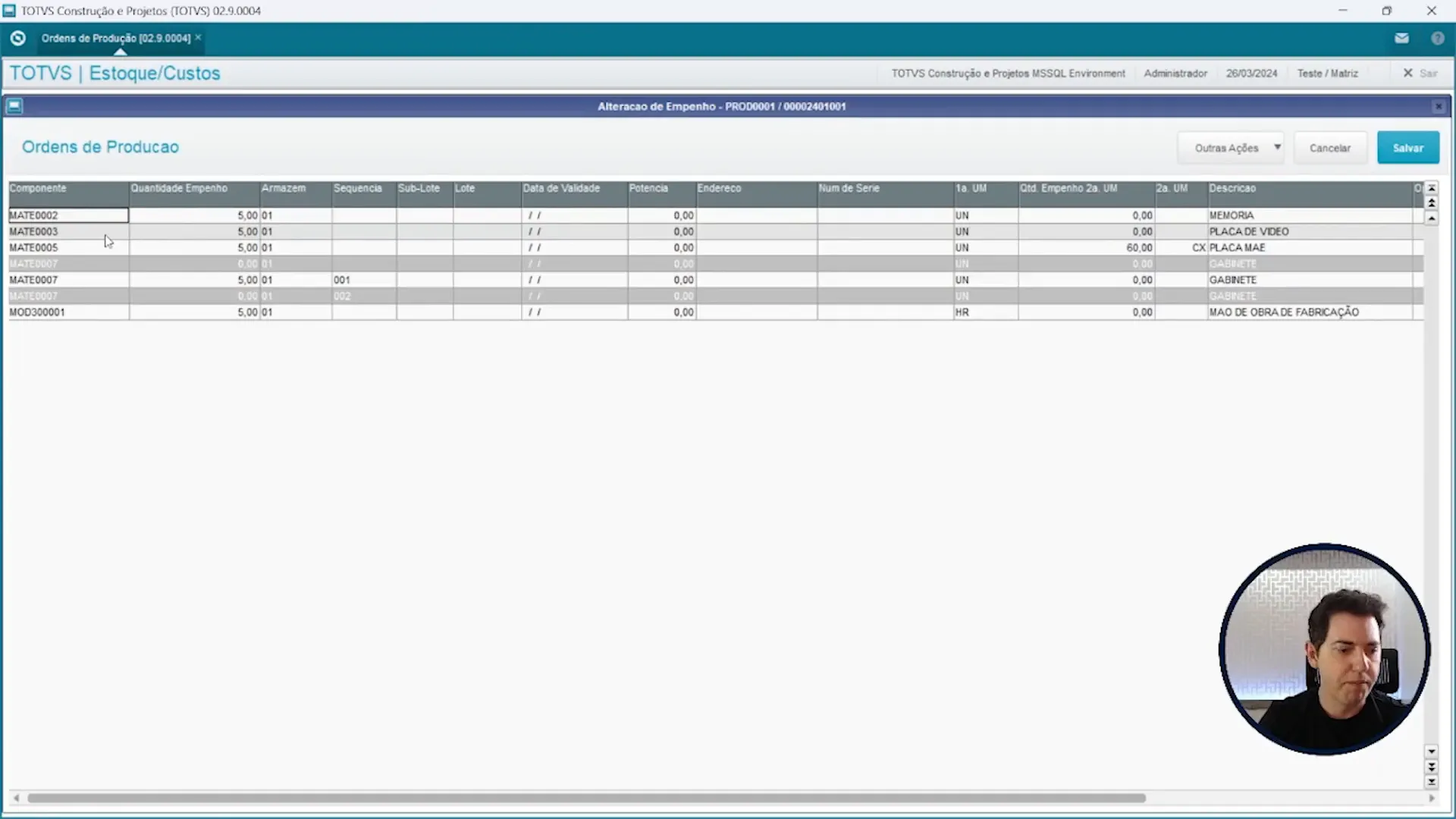Close the Ordens de Produção tab
Viewport: 1456px width, 819px height.
[x=198, y=36]
